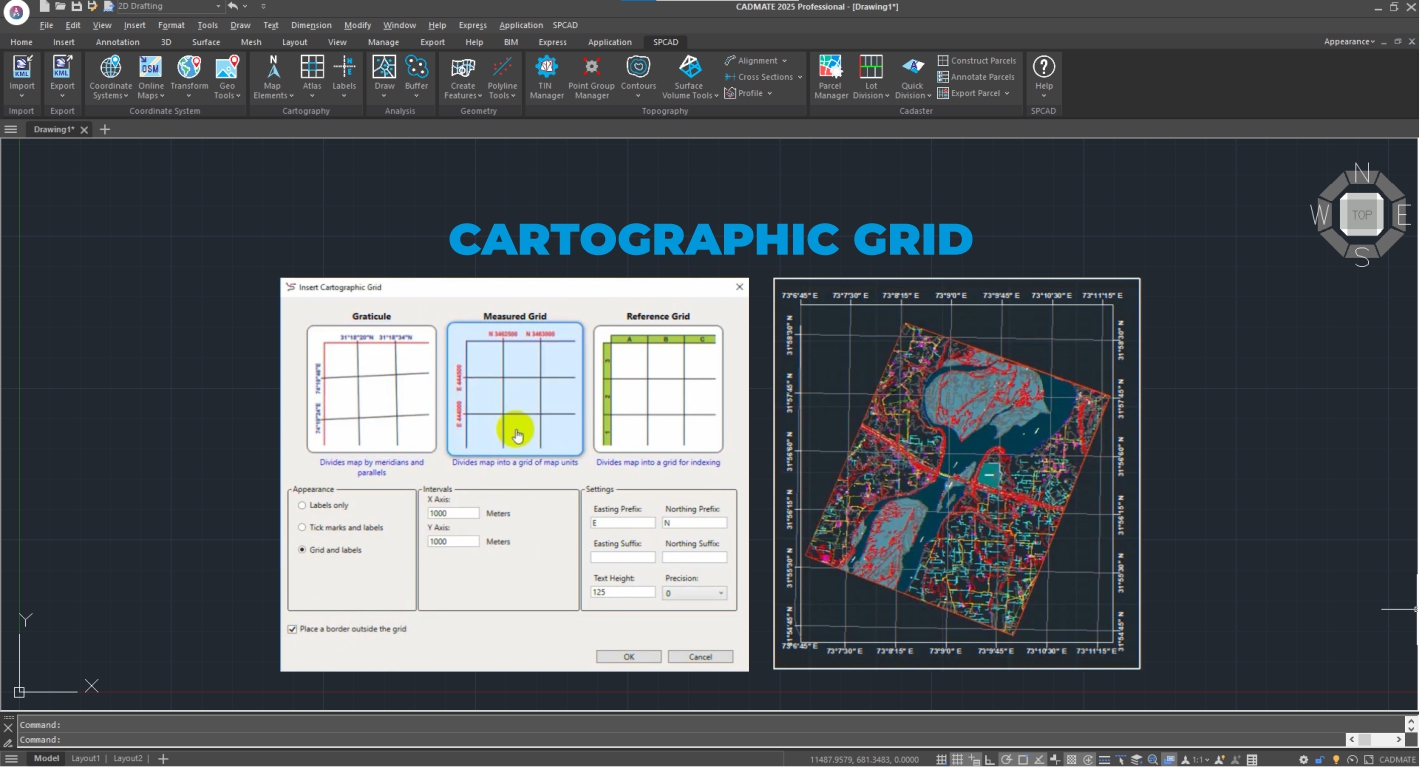Screen dimensions: 1422x770
Task: Open the Online Maps tool
Action: [x=150, y=76]
